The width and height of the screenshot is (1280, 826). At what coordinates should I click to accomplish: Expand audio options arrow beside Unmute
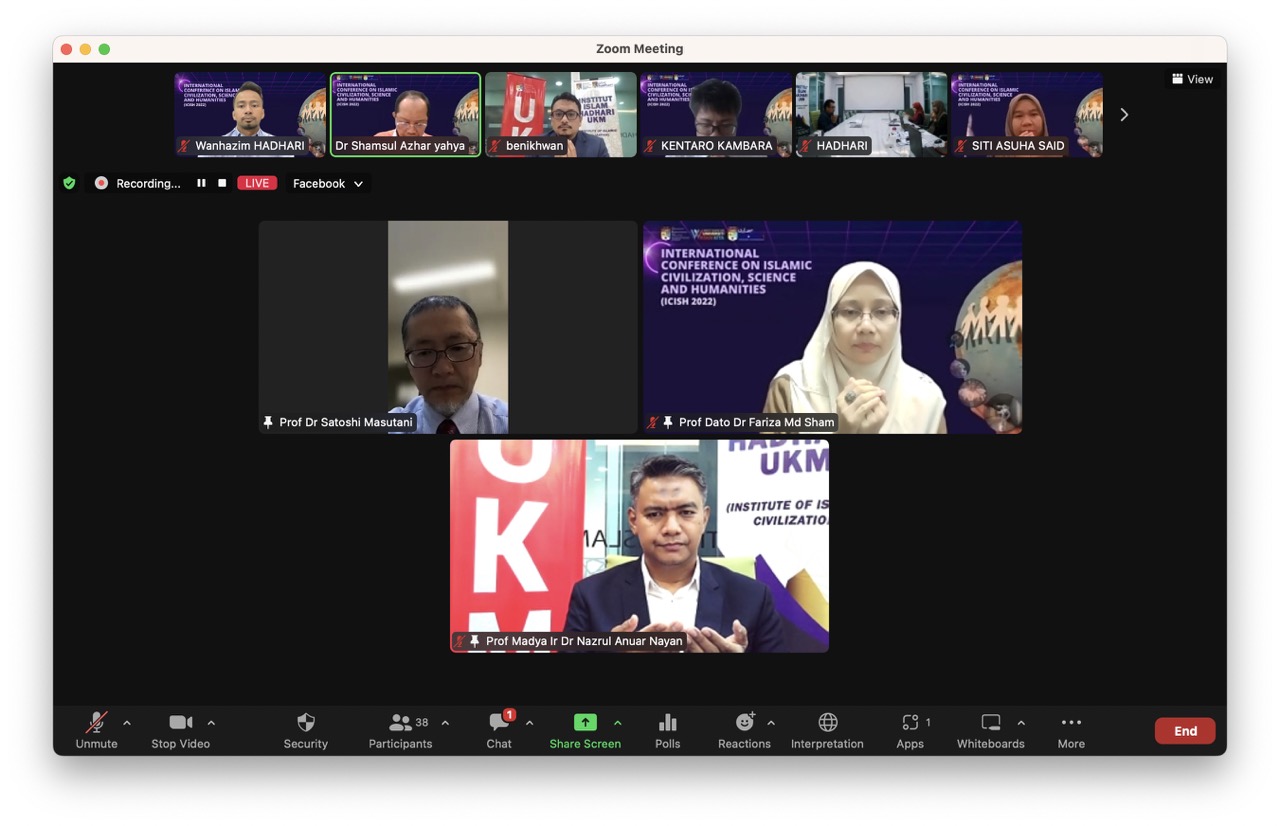click(127, 723)
